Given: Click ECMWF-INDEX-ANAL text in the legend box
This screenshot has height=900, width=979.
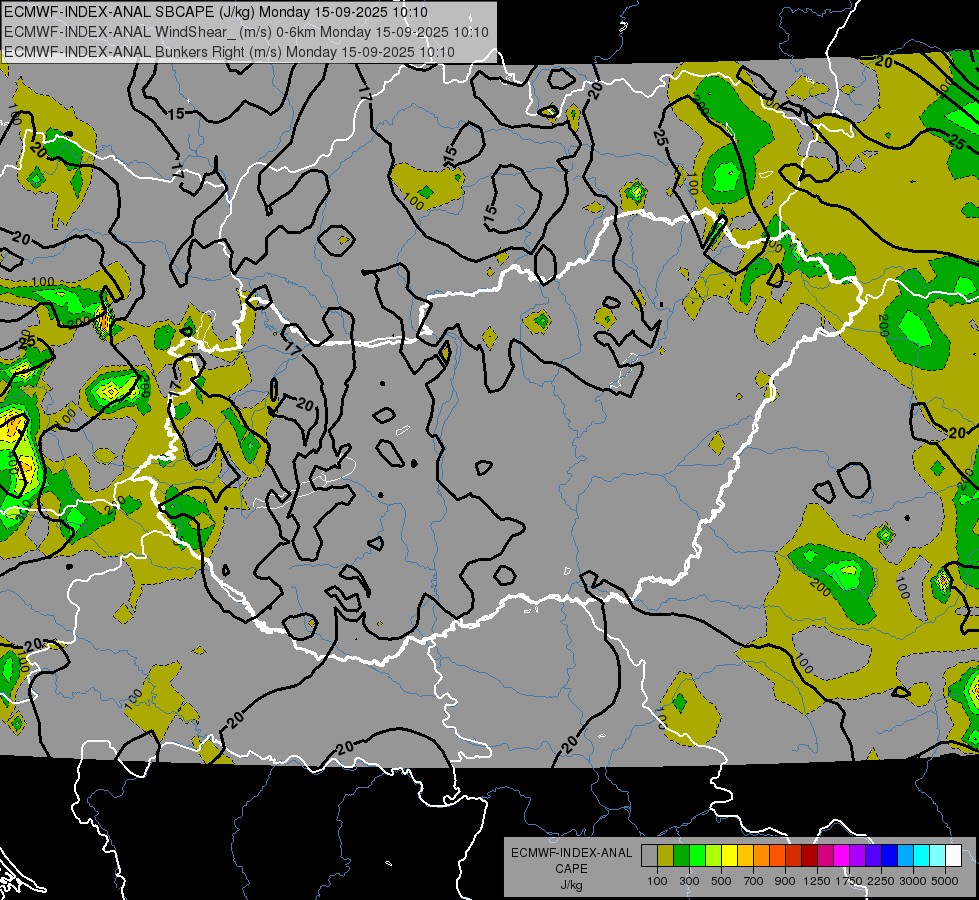Looking at the screenshot, I should pos(571,853).
